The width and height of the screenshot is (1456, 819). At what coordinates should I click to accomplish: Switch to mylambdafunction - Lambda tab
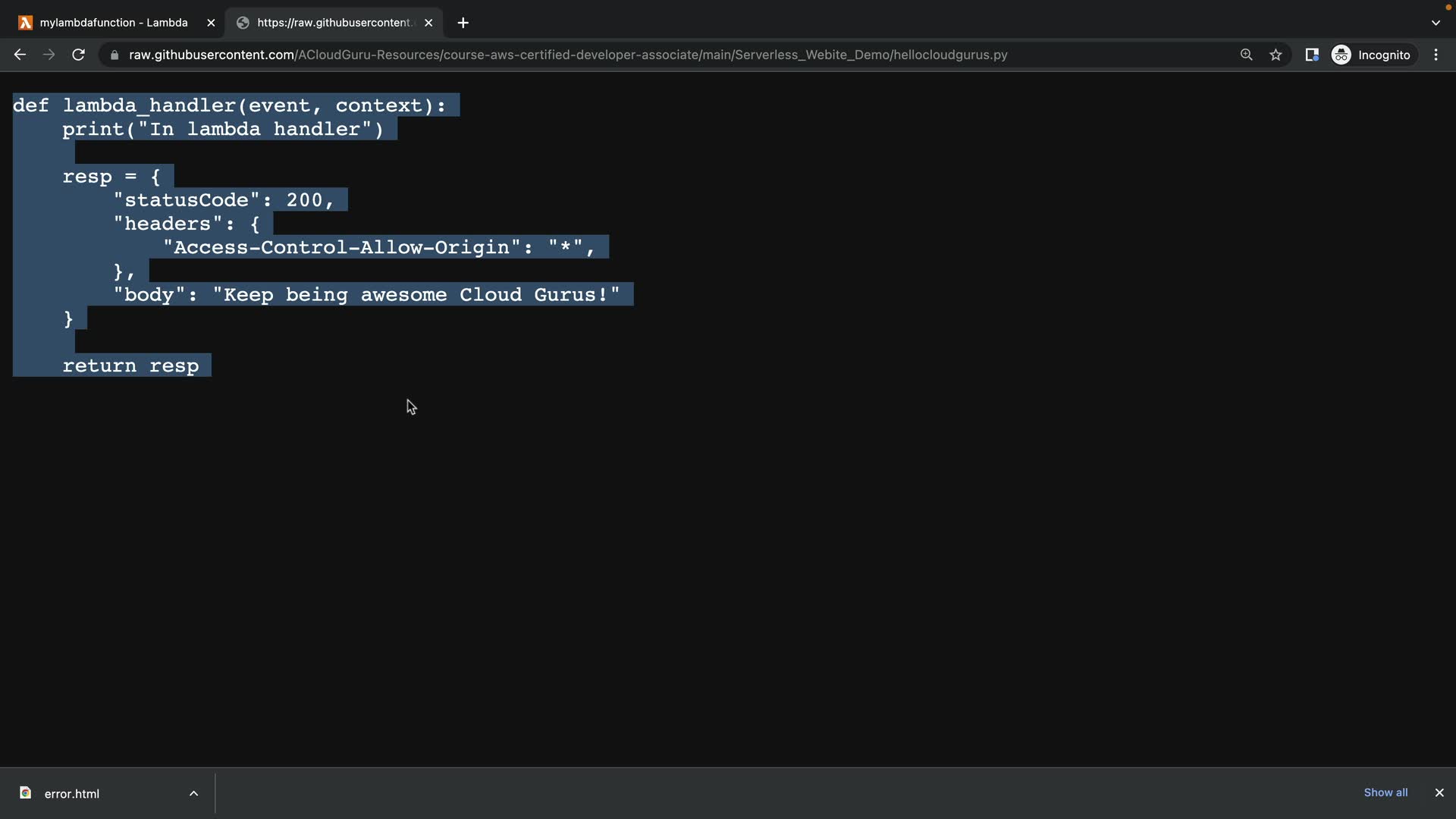point(114,23)
